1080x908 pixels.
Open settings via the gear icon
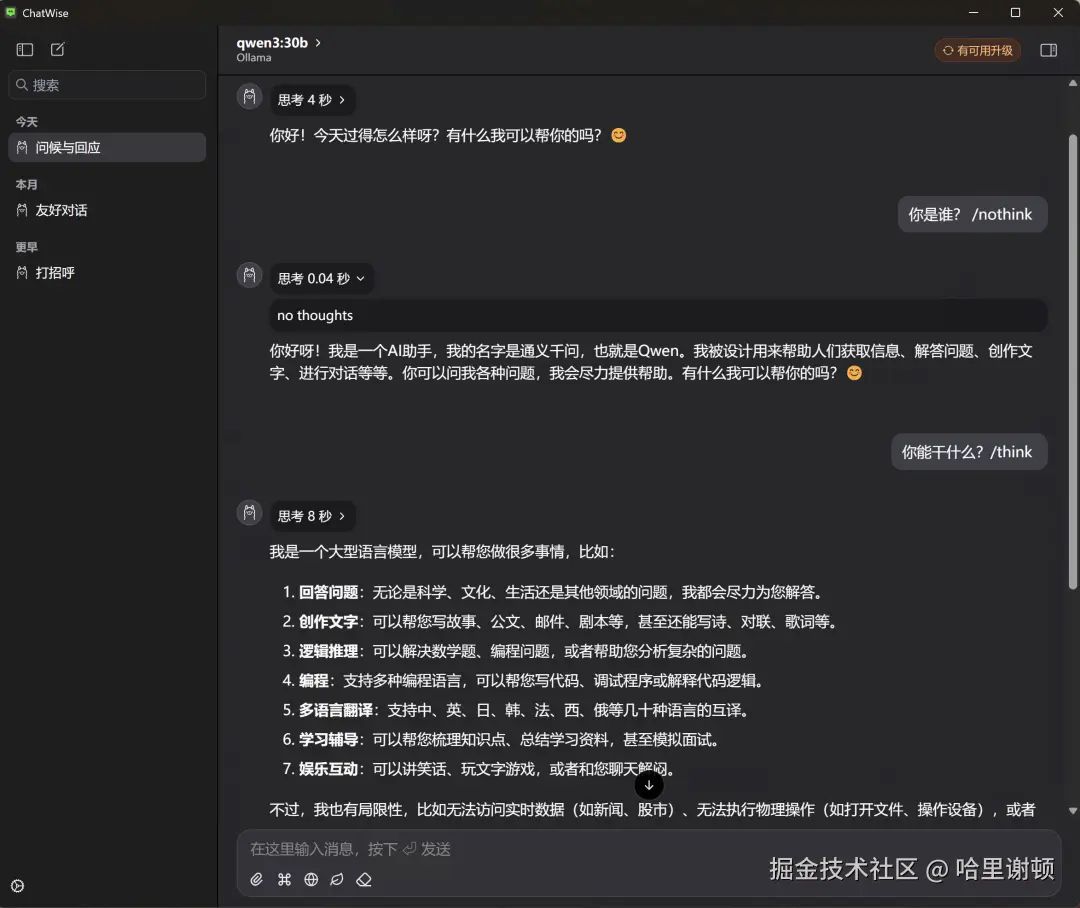[17, 885]
